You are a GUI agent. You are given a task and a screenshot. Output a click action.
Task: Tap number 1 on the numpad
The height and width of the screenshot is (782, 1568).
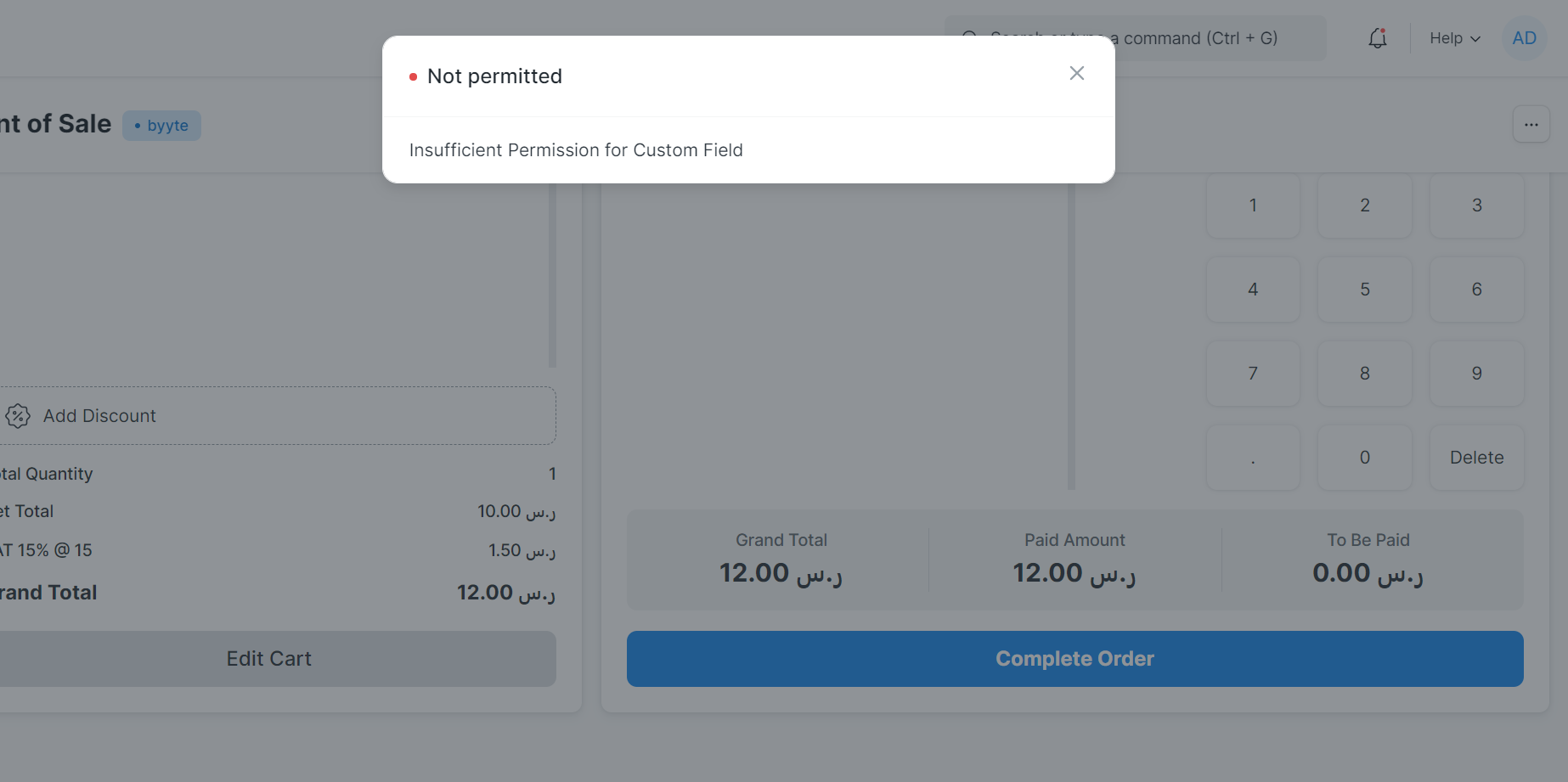click(x=1253, y=205)
